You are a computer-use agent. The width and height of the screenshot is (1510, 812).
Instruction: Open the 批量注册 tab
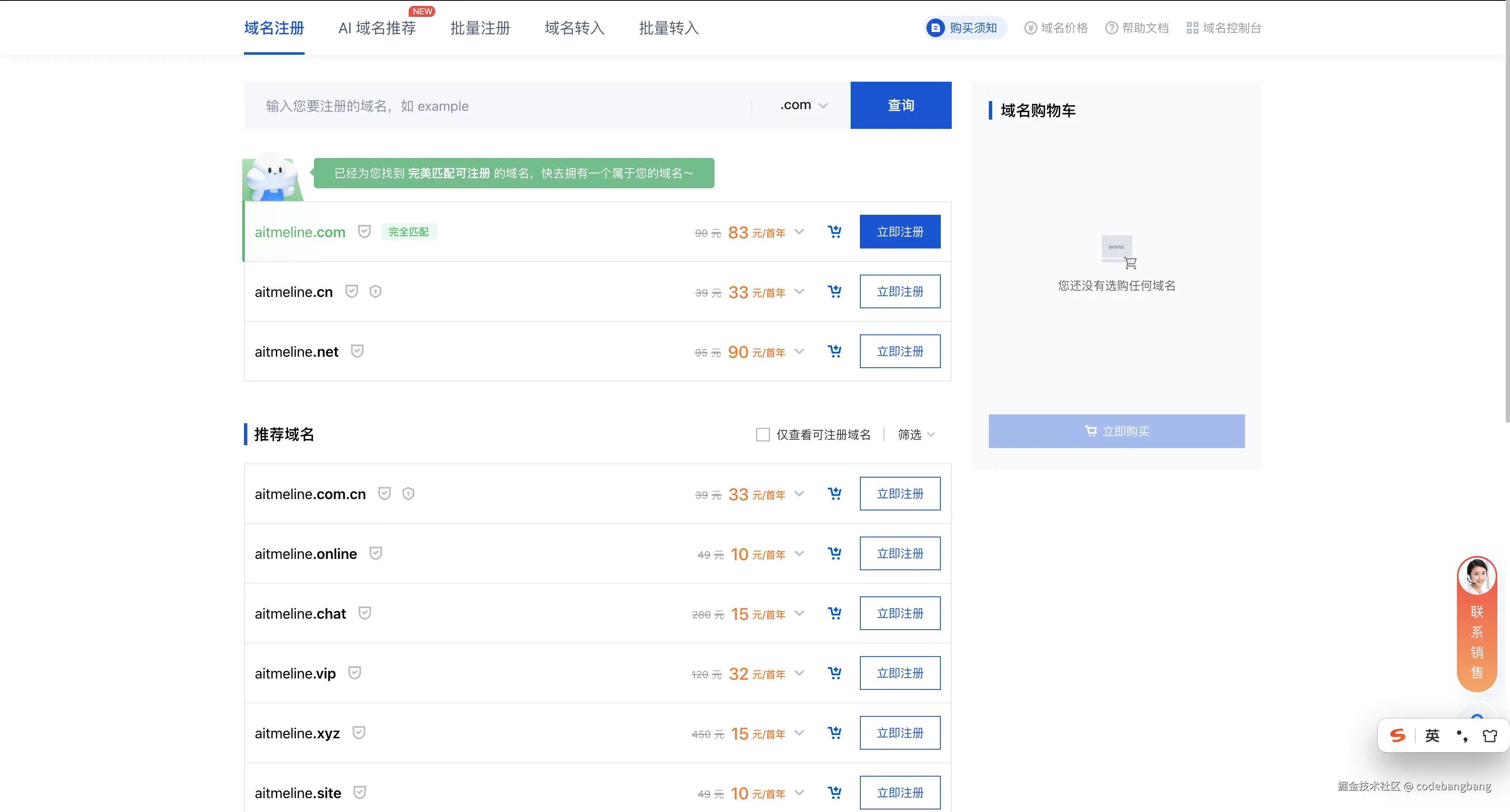point(480,28)
